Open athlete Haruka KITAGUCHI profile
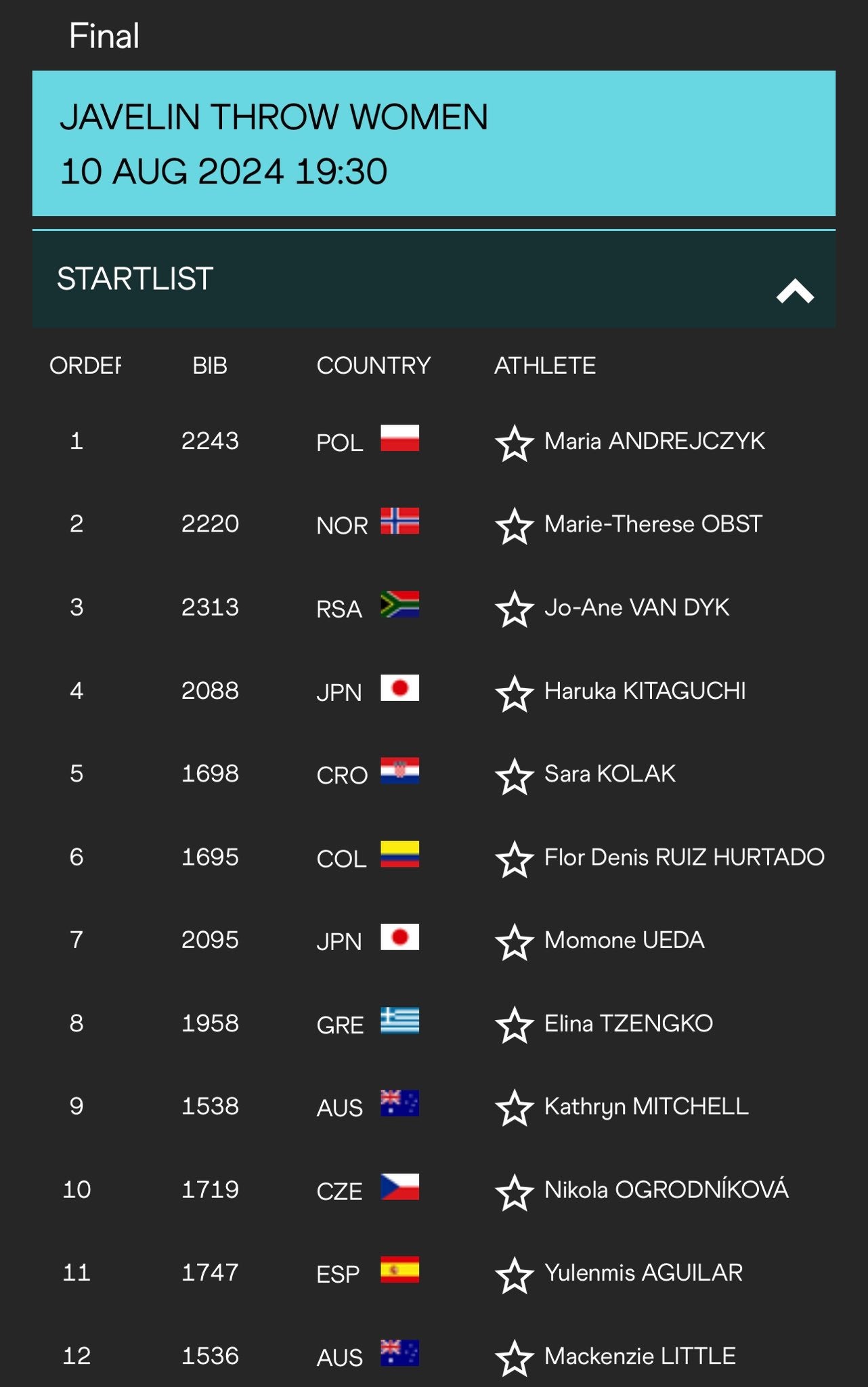 [645, 691]
